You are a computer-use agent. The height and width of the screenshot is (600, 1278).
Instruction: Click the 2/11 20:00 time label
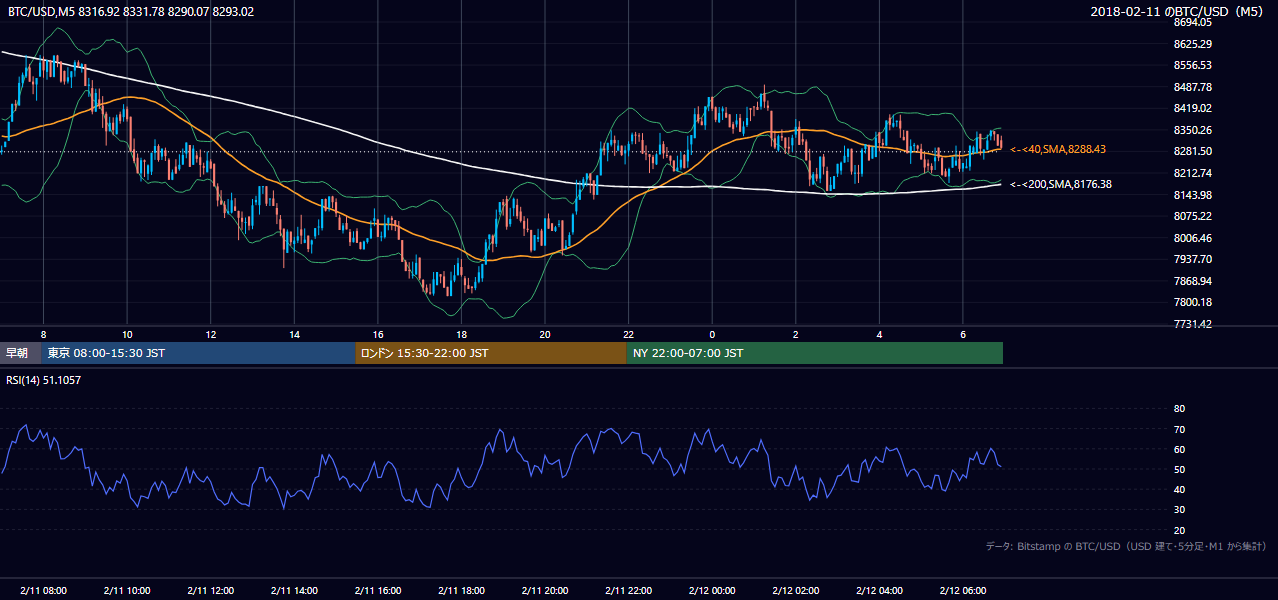545,590
